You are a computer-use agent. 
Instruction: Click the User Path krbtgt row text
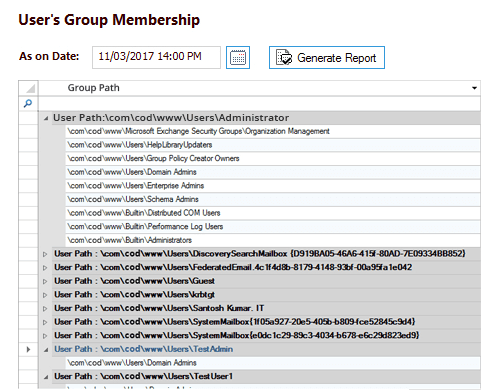134,295
